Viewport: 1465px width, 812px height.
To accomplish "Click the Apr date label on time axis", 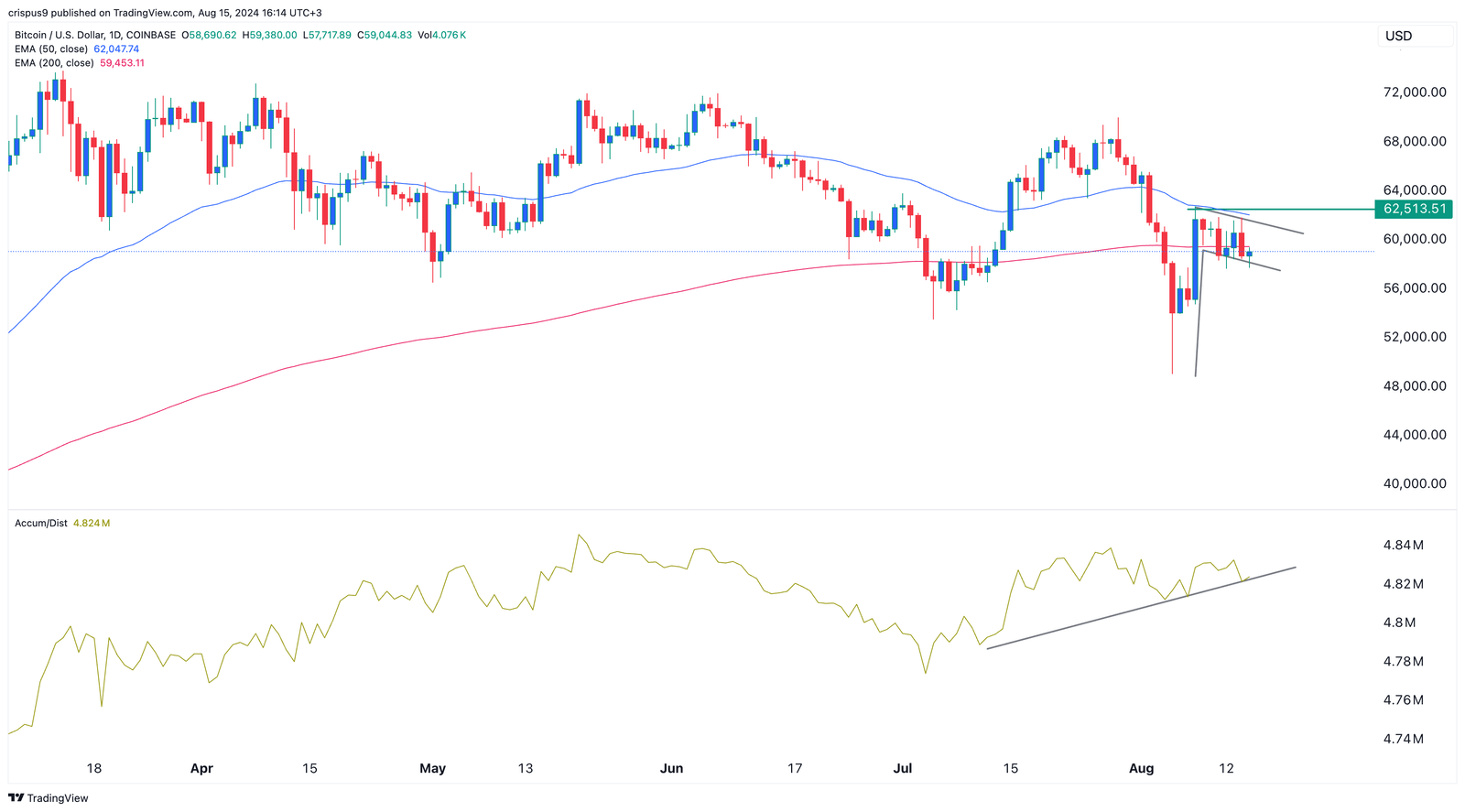I will pos(201,769).
